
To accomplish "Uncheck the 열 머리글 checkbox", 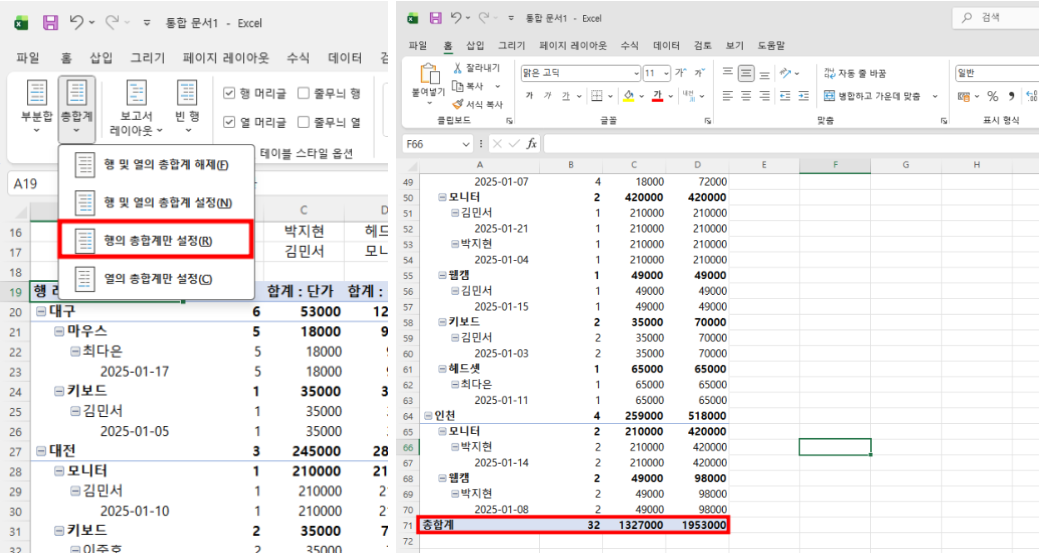I will pos(229,122).
